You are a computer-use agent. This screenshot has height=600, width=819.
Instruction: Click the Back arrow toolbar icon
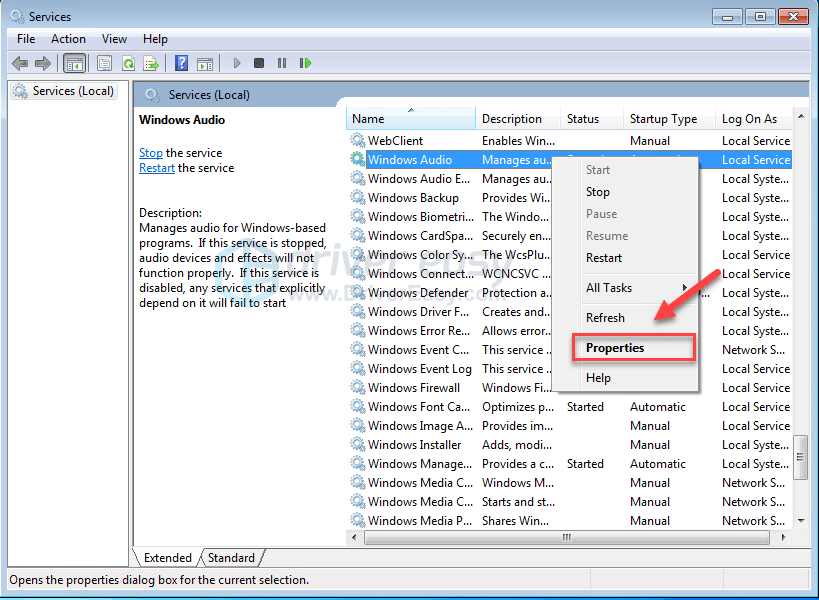[19, 63]
